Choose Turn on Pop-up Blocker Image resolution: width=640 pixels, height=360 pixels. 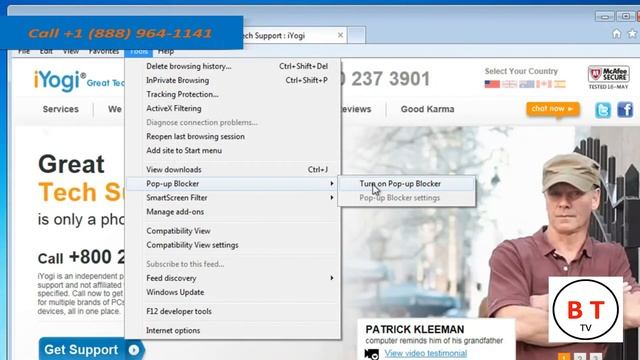point(407,184)
